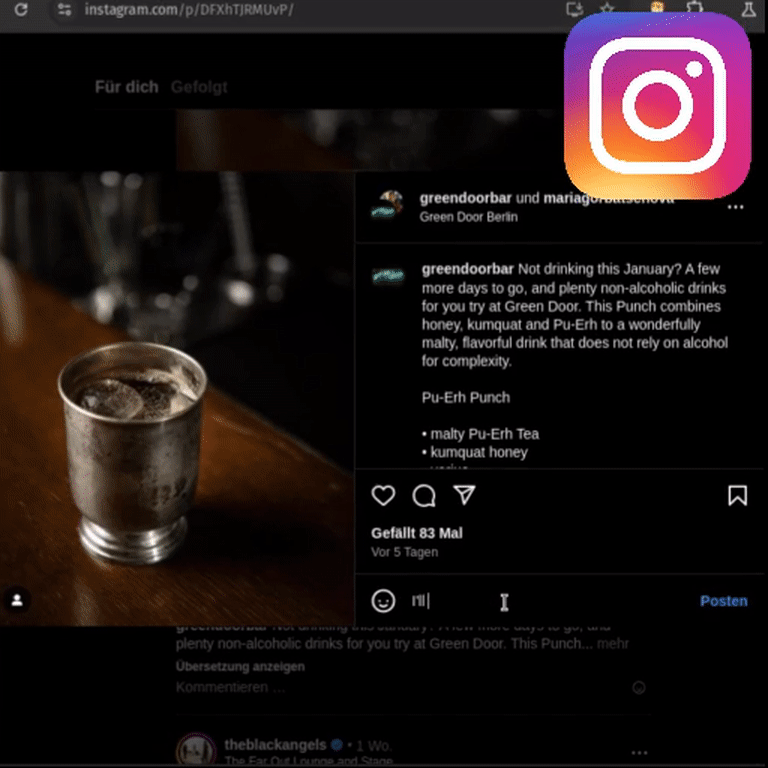Click the instagram.com address bar URL
The height and width of the screenshot is (768, 768).
189,9
